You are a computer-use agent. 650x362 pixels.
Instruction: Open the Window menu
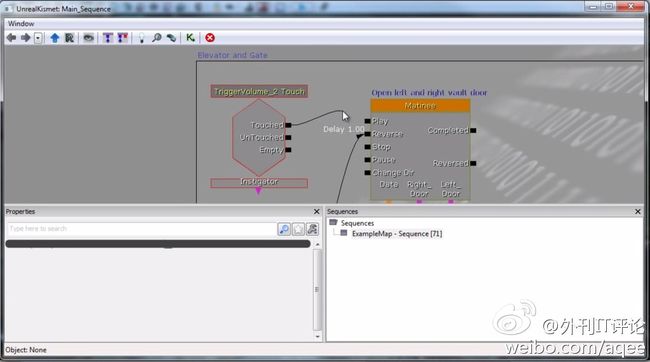click(x=21, y=24)
